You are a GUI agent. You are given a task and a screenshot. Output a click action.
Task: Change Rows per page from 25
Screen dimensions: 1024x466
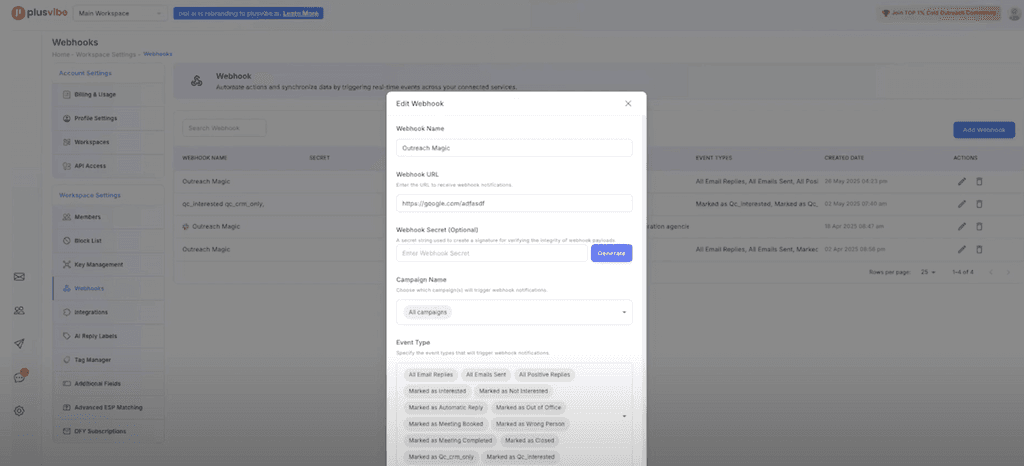click(x=928, y=272)
